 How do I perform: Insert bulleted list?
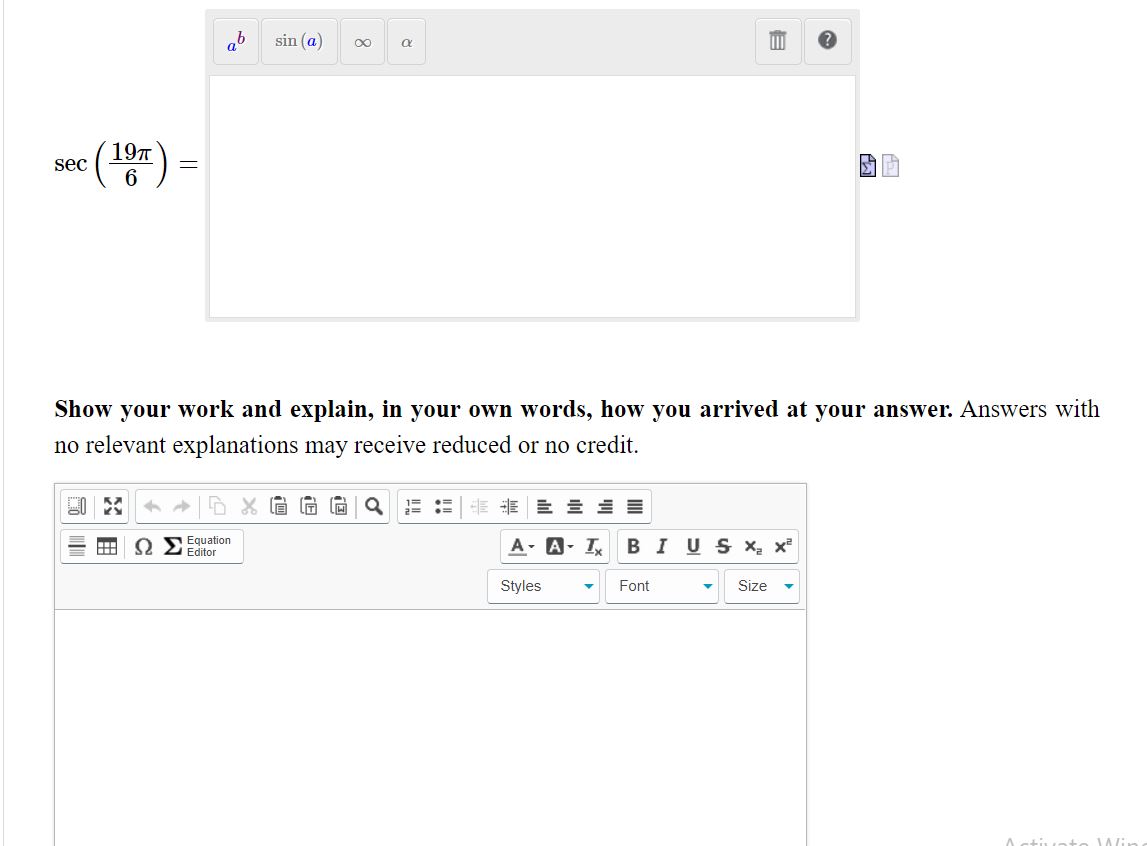click(443, 506)
